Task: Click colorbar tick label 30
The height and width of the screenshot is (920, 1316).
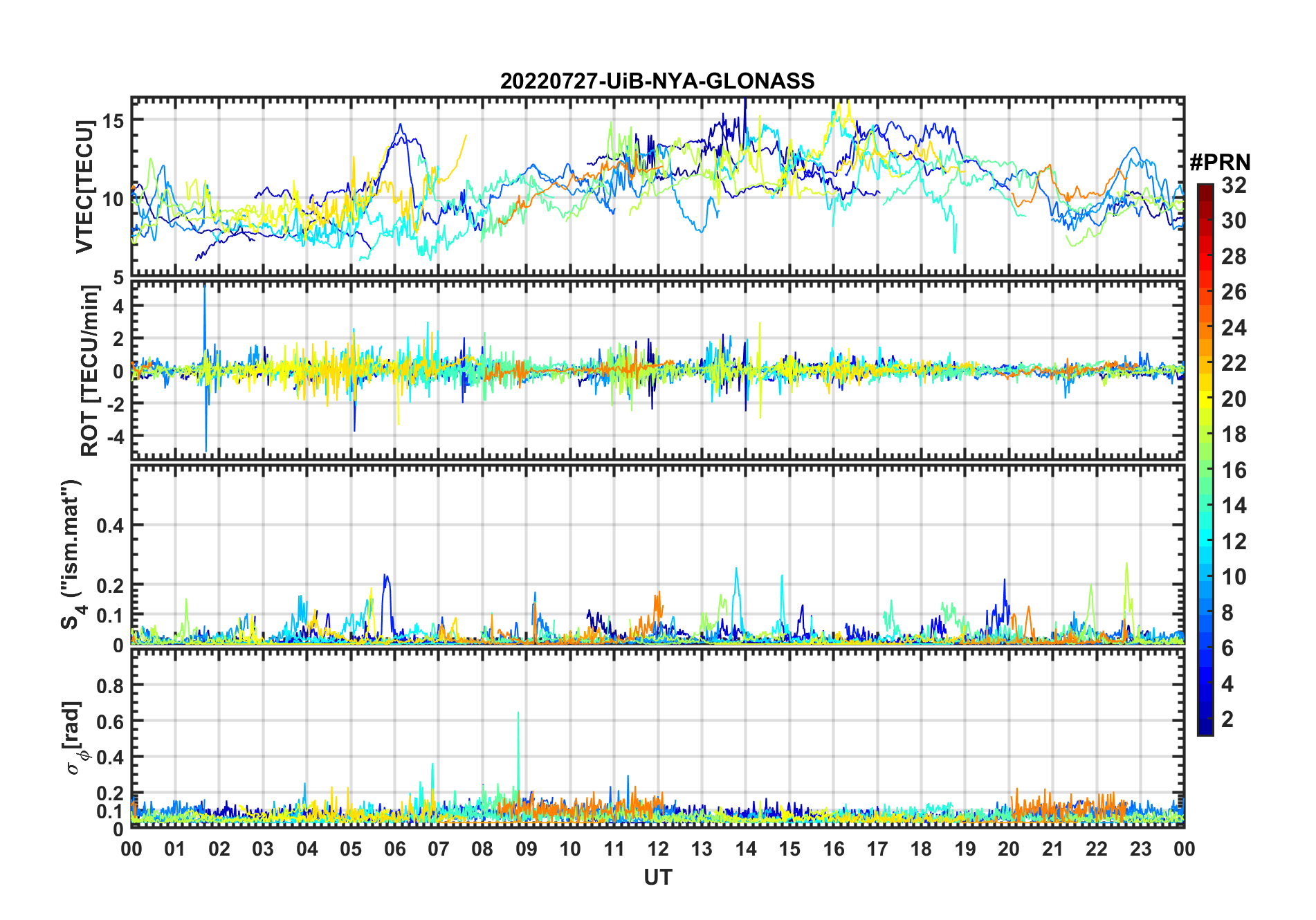Action: (x=1234, y=221)
